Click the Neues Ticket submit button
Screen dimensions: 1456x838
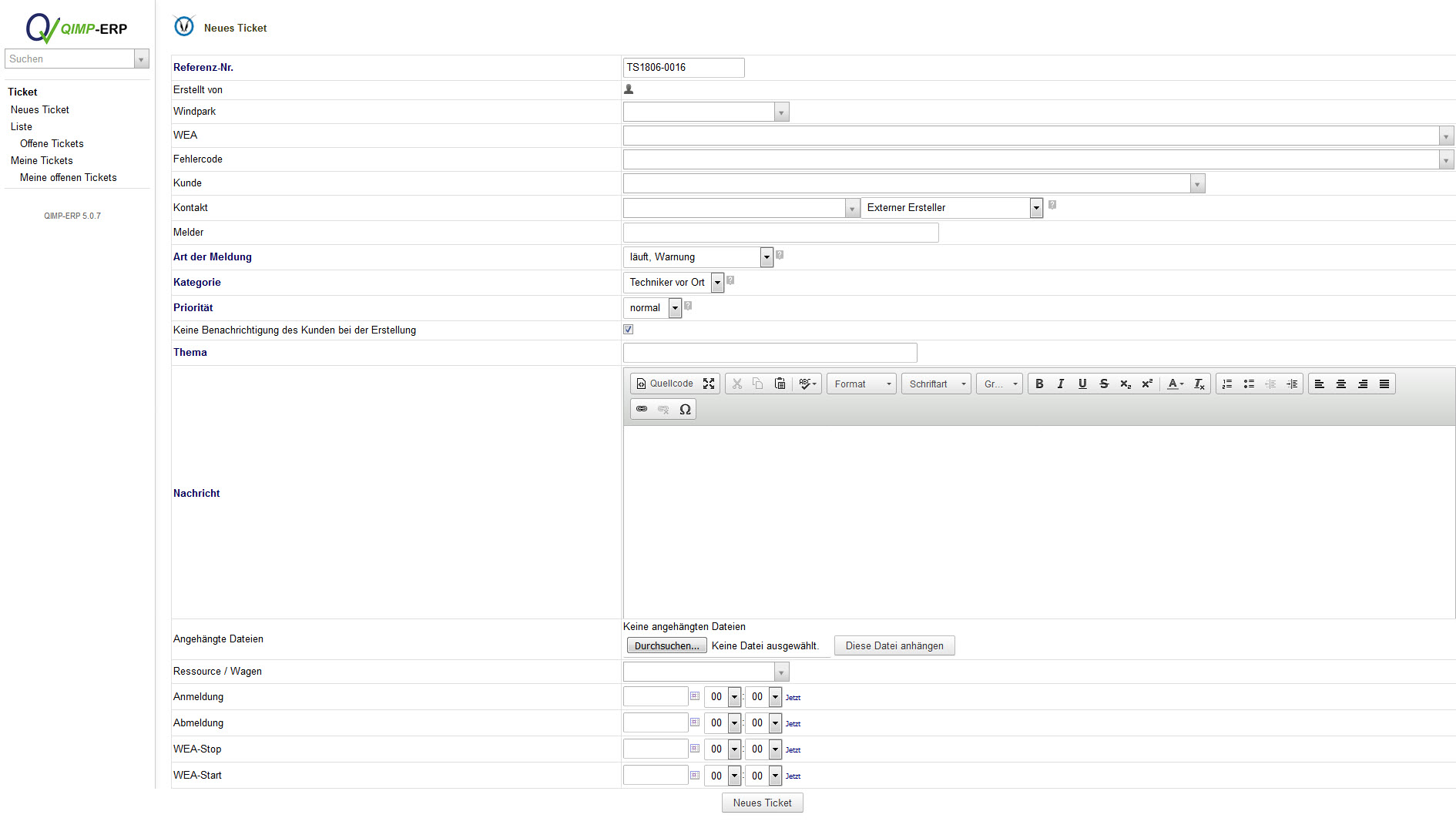coord(762,803)
